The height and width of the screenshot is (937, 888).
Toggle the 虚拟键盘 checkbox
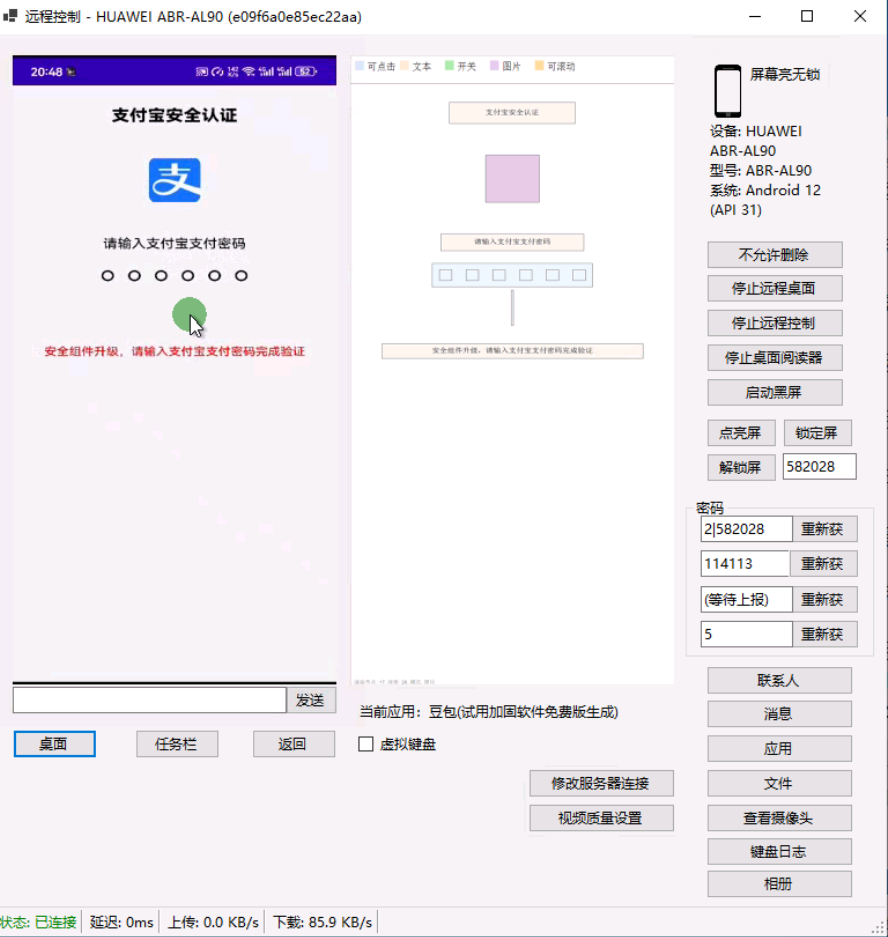pyautogui.click(x=366, y=744)
